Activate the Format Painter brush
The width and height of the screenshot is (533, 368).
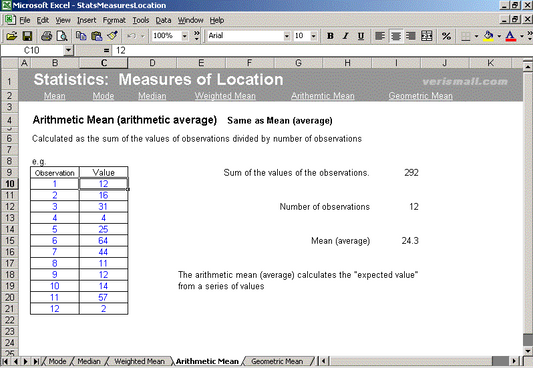click(112, 36)
